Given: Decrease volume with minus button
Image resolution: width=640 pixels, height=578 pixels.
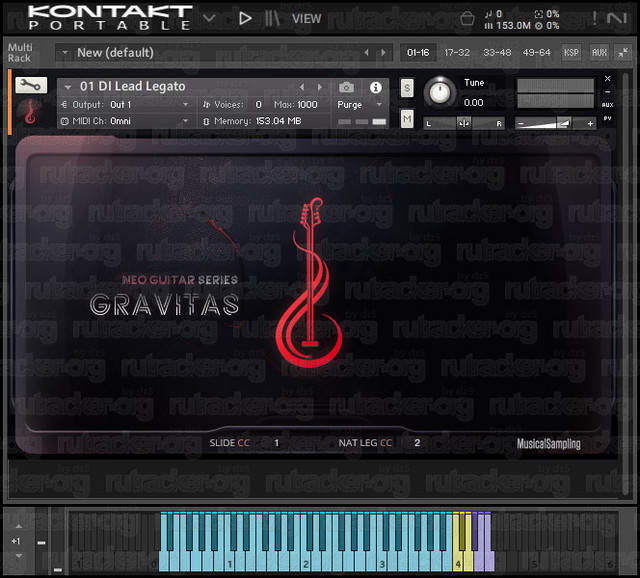Looking at the screenshot, I should tap(521, 123).
